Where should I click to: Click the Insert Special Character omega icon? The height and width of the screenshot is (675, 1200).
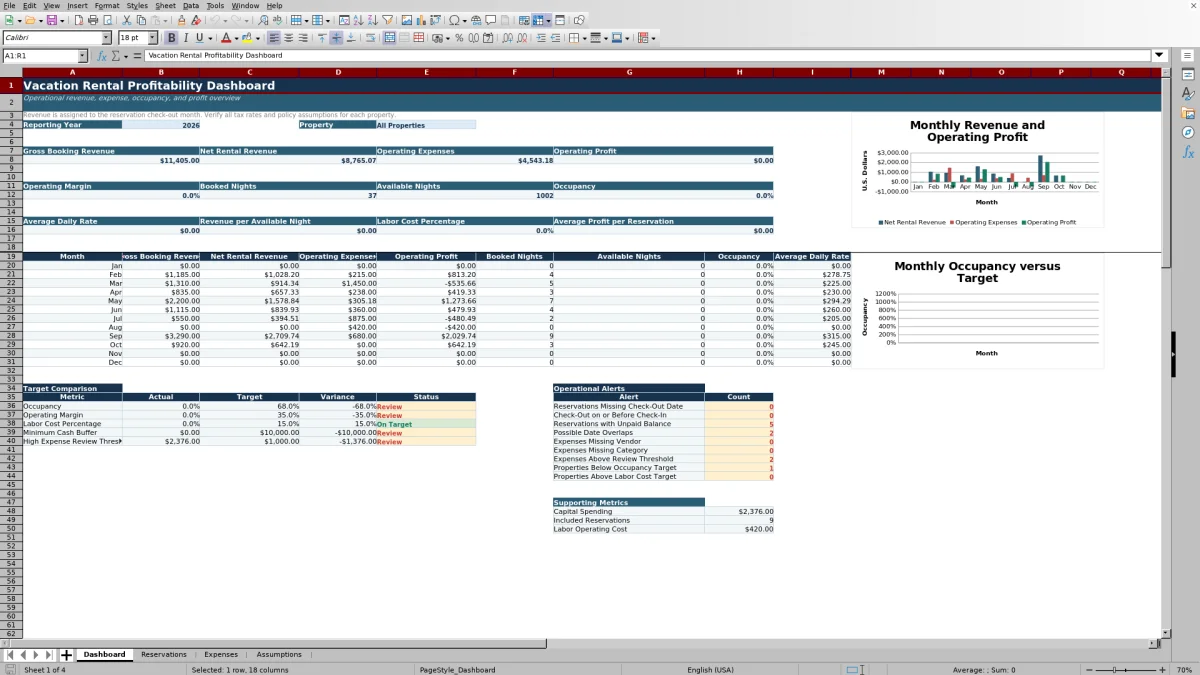tap(454, 20)
